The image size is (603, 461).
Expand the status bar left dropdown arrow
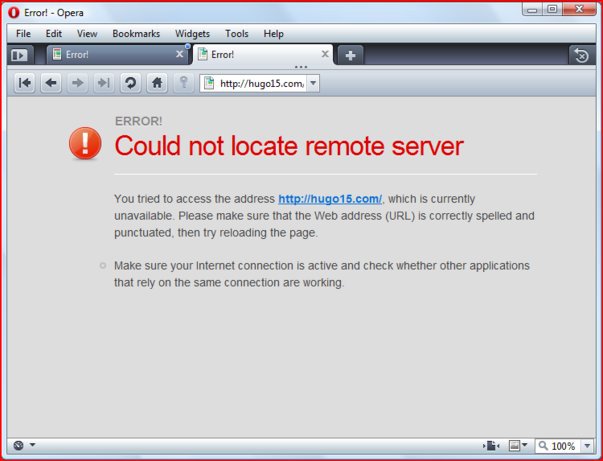[33, 445]
